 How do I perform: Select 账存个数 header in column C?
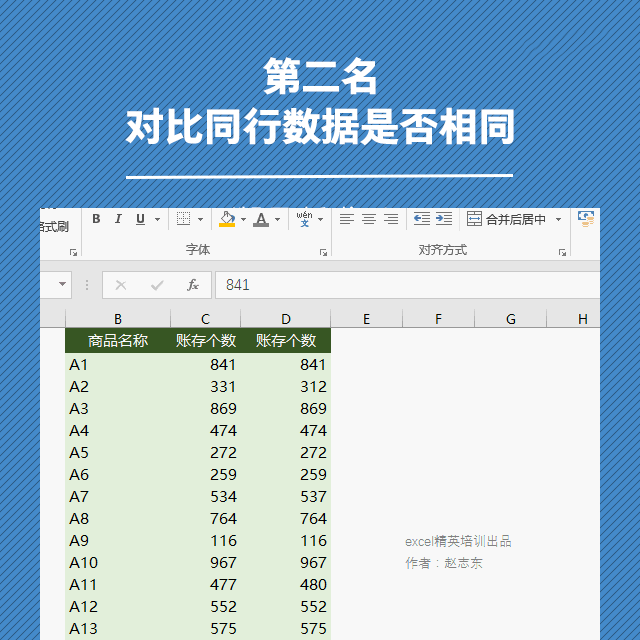tap(205, 340)
